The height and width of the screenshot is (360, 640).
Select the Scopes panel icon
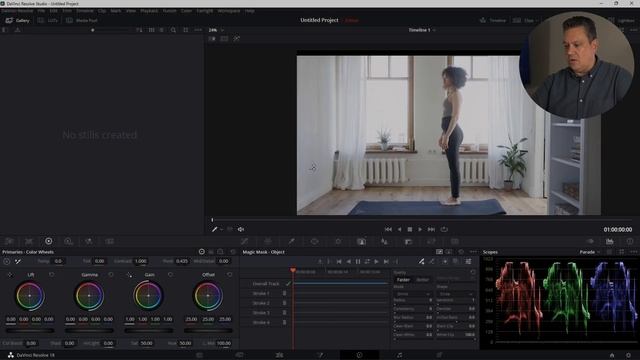[x=609, y=241]
